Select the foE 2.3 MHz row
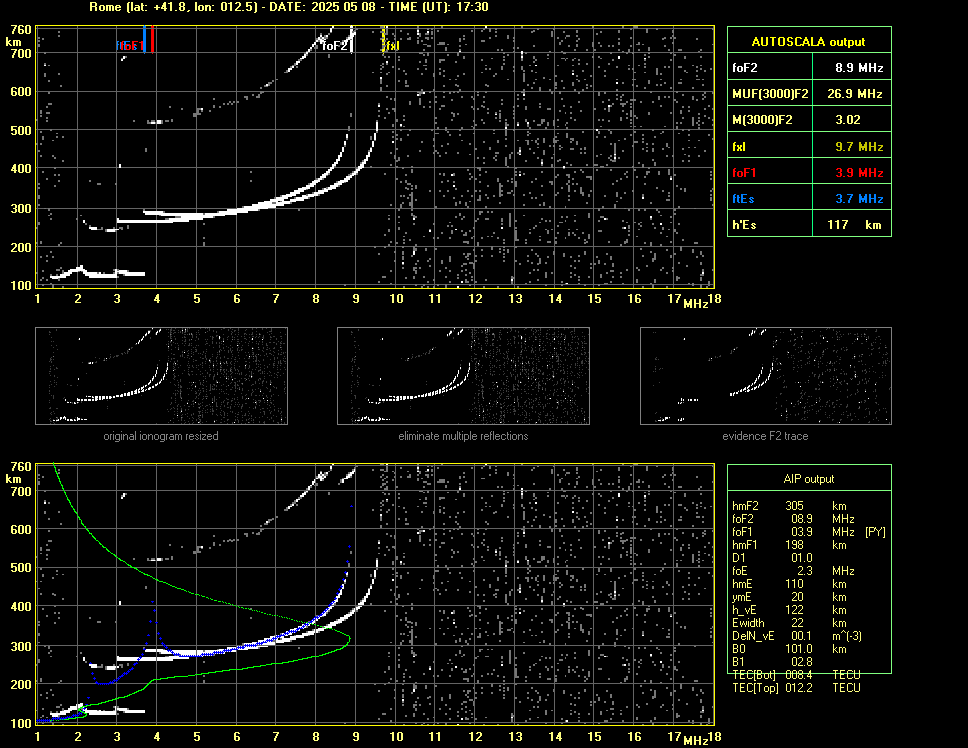968x748 pixels. 793,571
